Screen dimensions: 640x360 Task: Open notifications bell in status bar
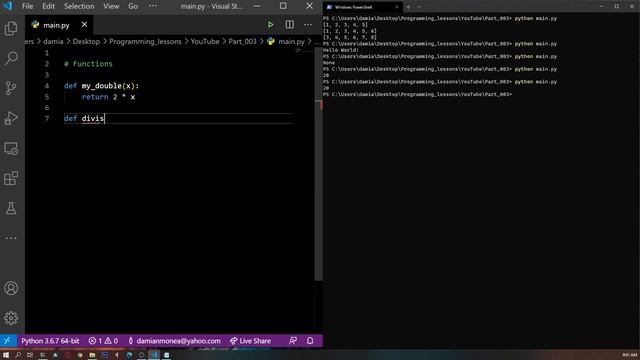tap(310, 340)
